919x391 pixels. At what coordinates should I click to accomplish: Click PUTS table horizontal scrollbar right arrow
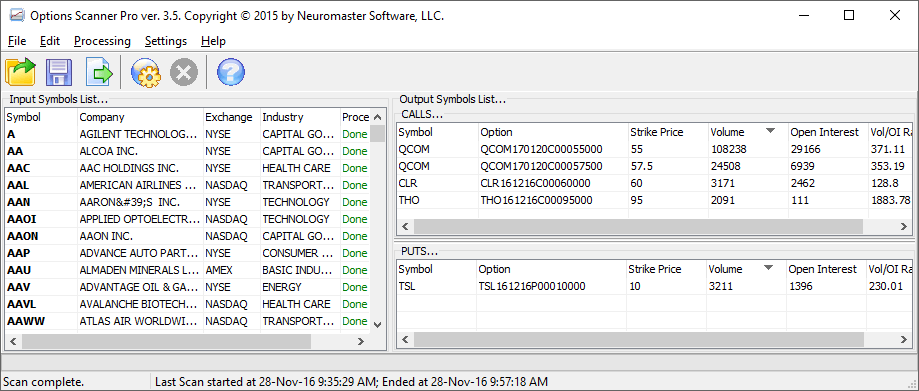904,340
